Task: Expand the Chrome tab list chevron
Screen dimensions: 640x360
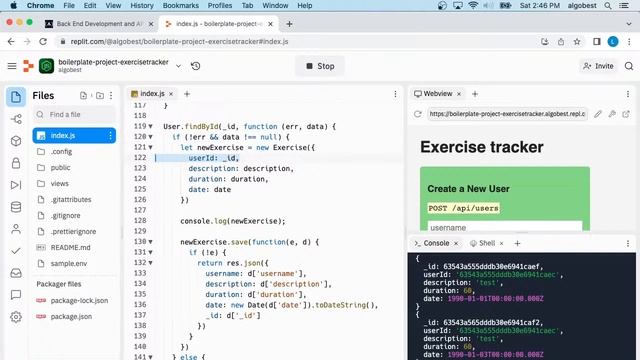Action: pos(629,24)
